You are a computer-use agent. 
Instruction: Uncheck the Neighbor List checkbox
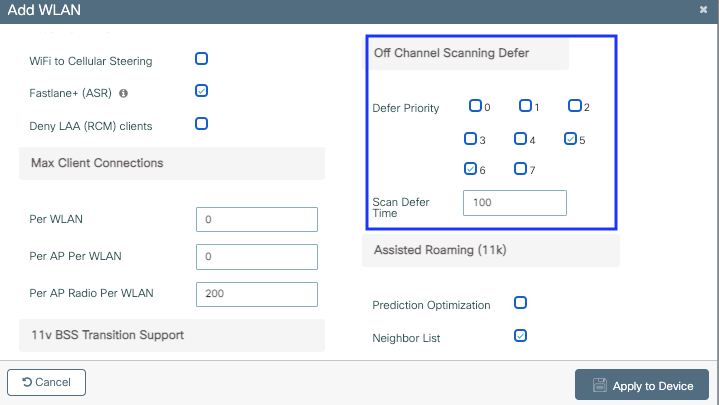click(520, 336)
